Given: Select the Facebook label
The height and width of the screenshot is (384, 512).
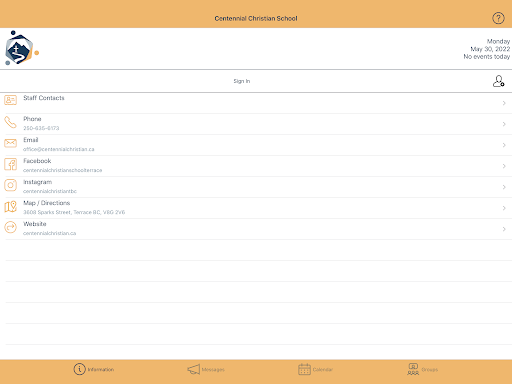Looking at the screenshot, I should (37, 161).
